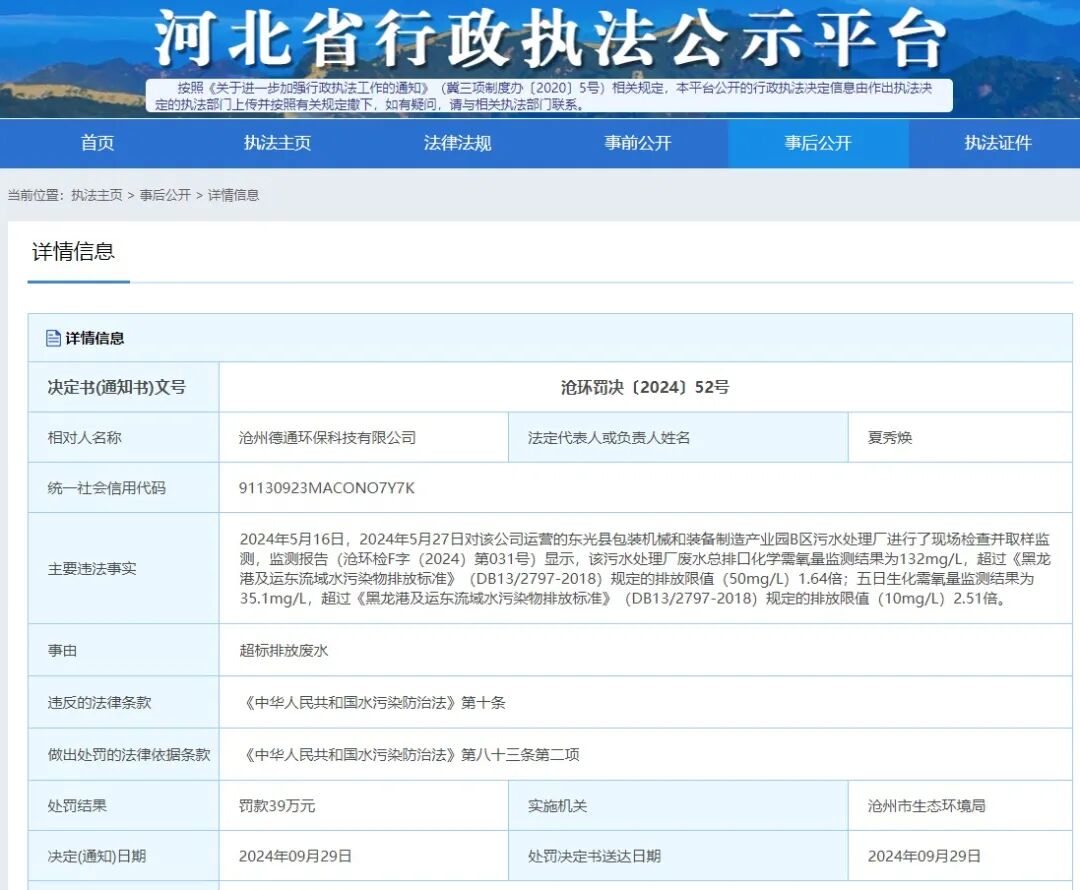Screen dimensions: 1080x890
Task: Click the main violation facts paragraph
Action: 645,568
